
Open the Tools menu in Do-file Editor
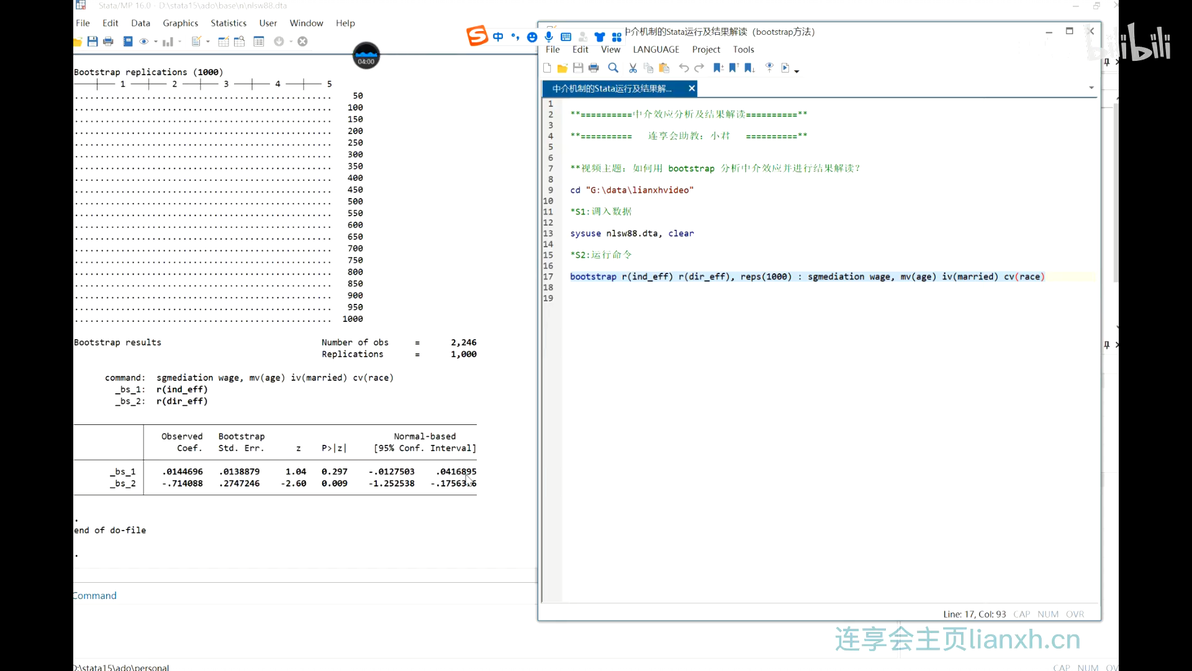743,49
